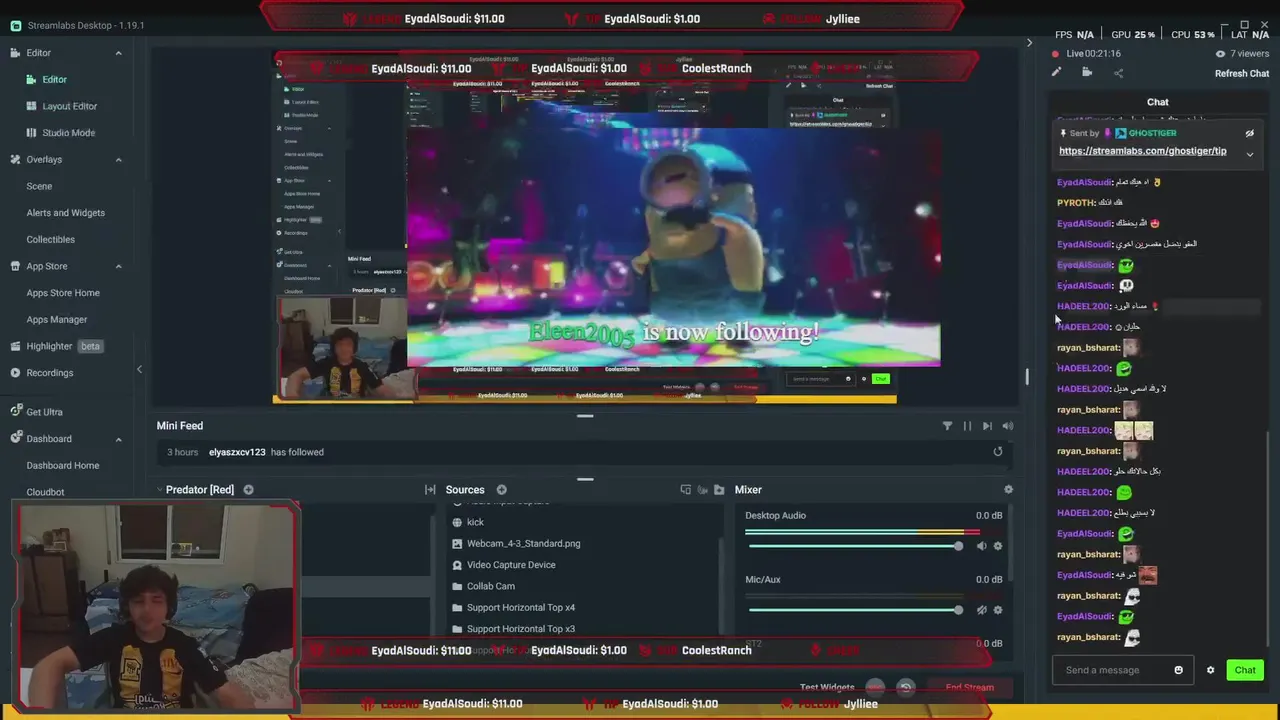This screenshot has width=1280, height=720.
Task: Click the share stream icon
Action: pyautogui.click(x=1118, y=72)
